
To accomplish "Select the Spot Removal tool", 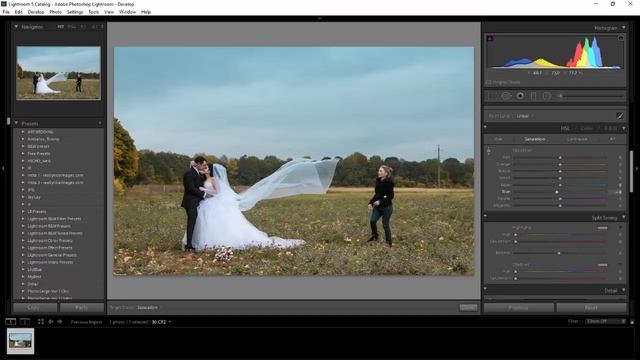I will pos(506,96).
